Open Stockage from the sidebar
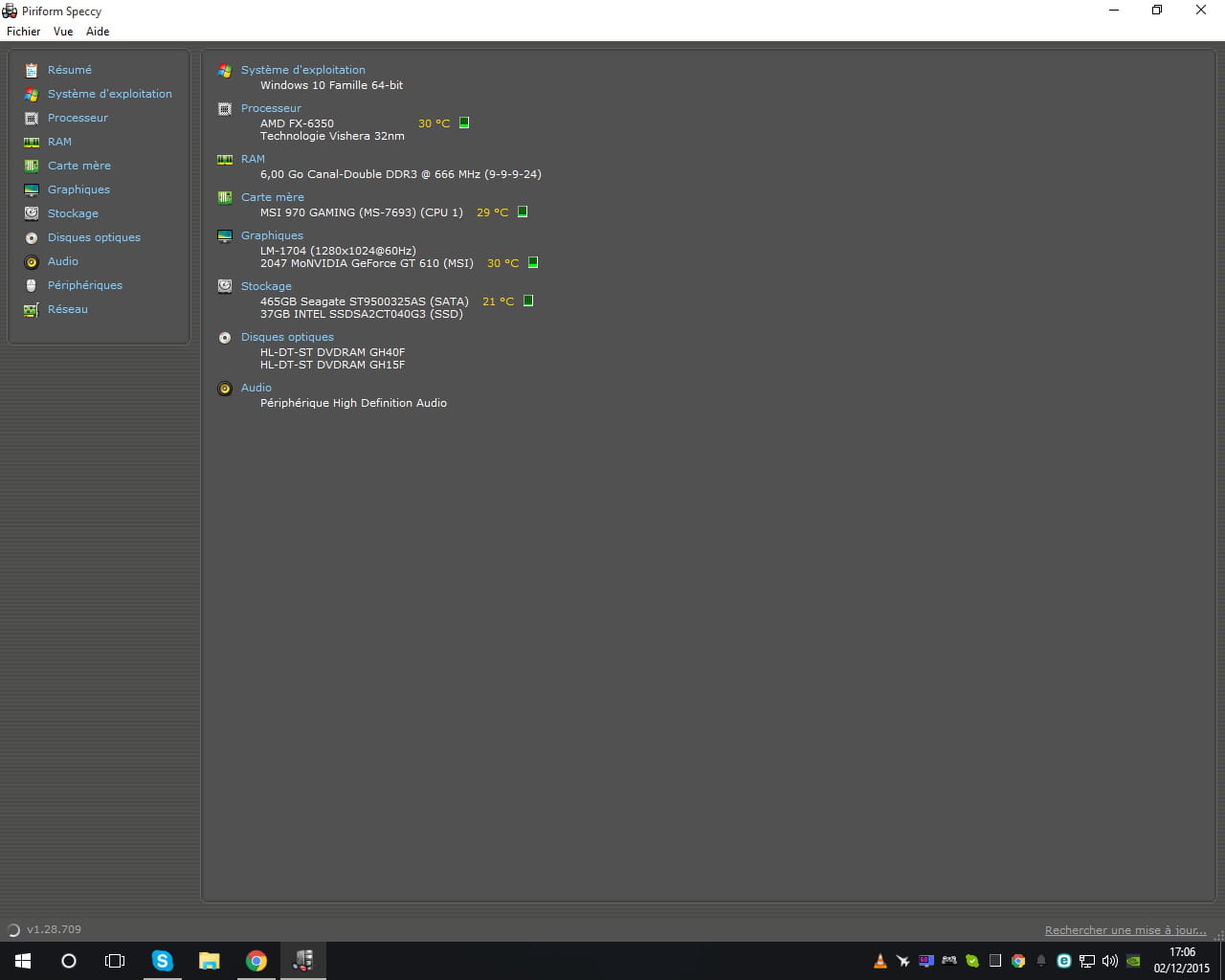1225x980 pixels. (73, 213)
